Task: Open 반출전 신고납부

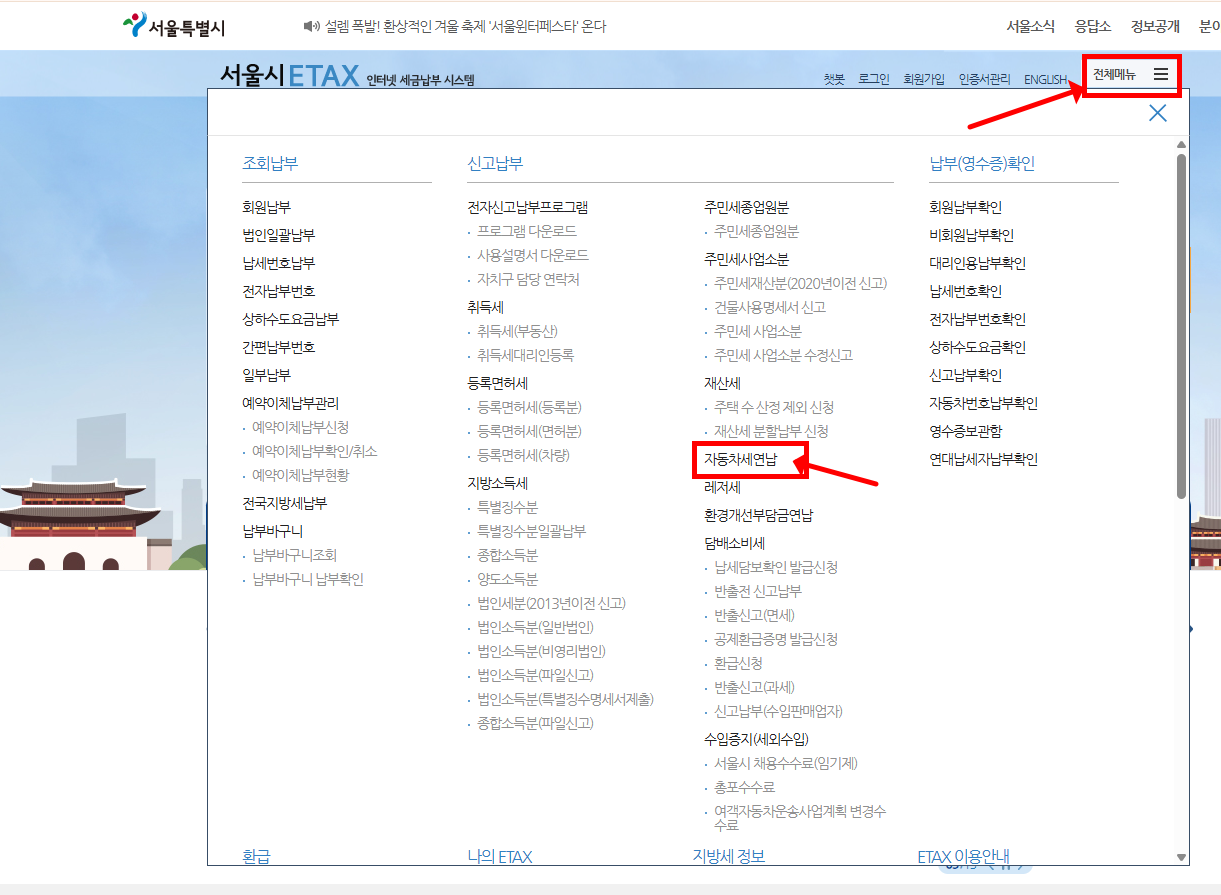Action: click(x=758, y=591)
